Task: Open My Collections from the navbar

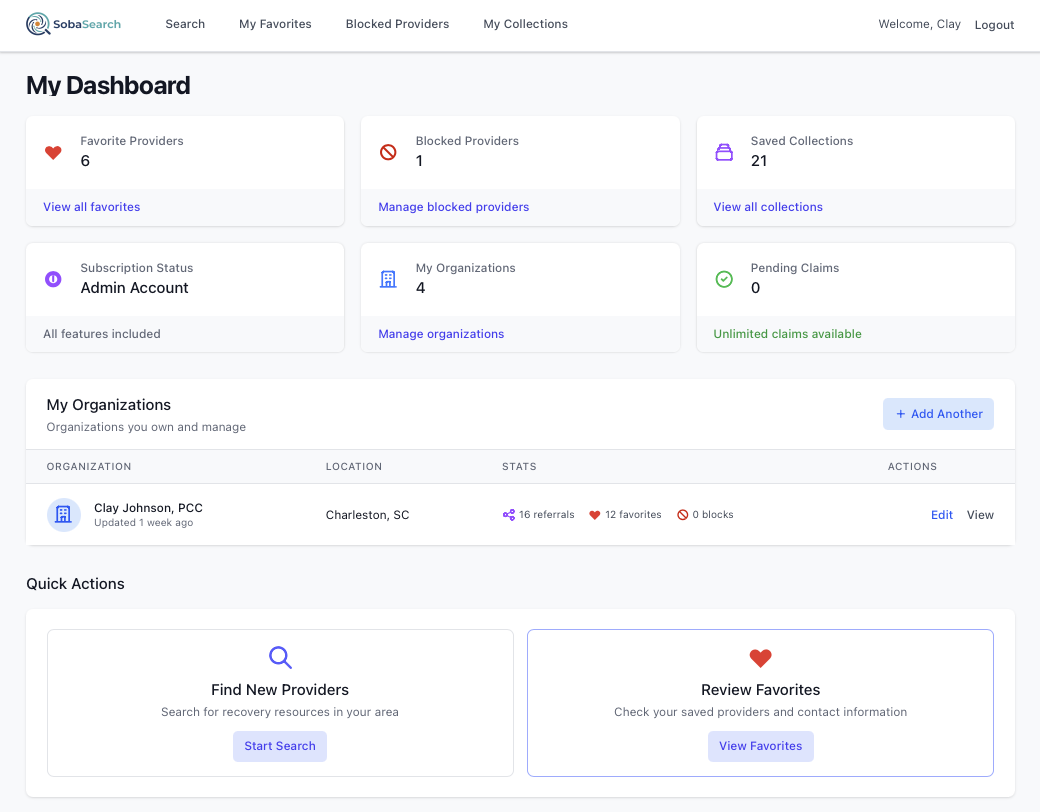Action: [x=525, y=24]
